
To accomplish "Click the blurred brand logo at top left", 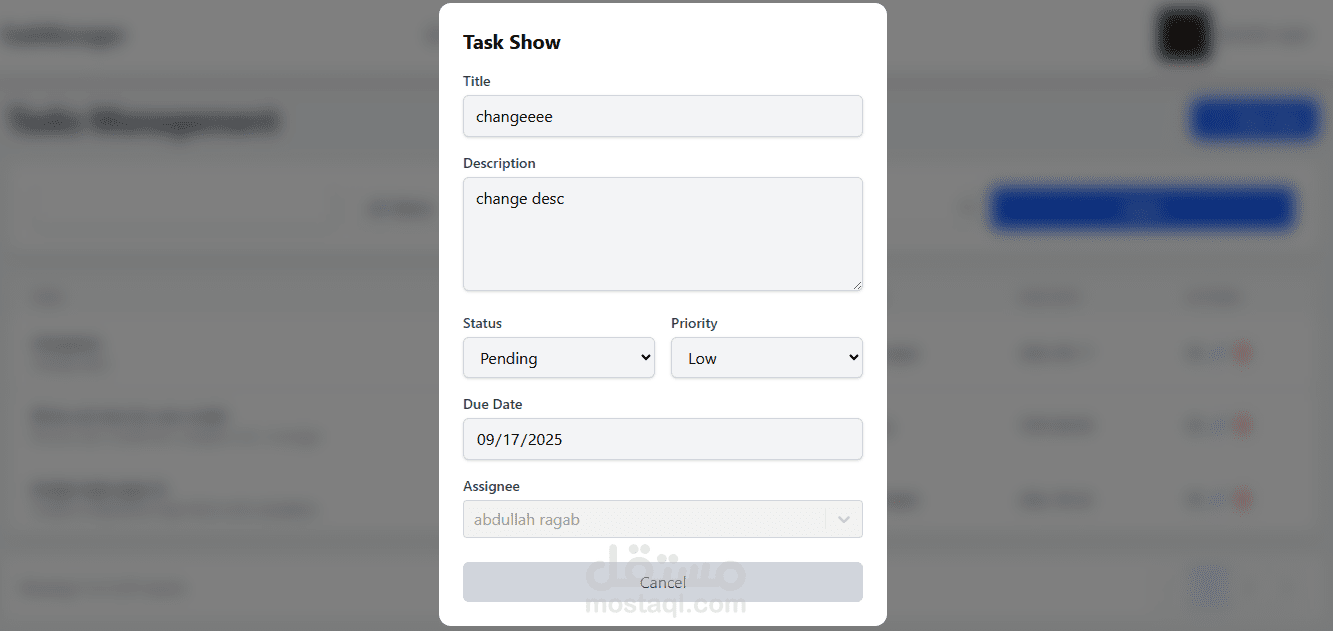I will (64, 36).
